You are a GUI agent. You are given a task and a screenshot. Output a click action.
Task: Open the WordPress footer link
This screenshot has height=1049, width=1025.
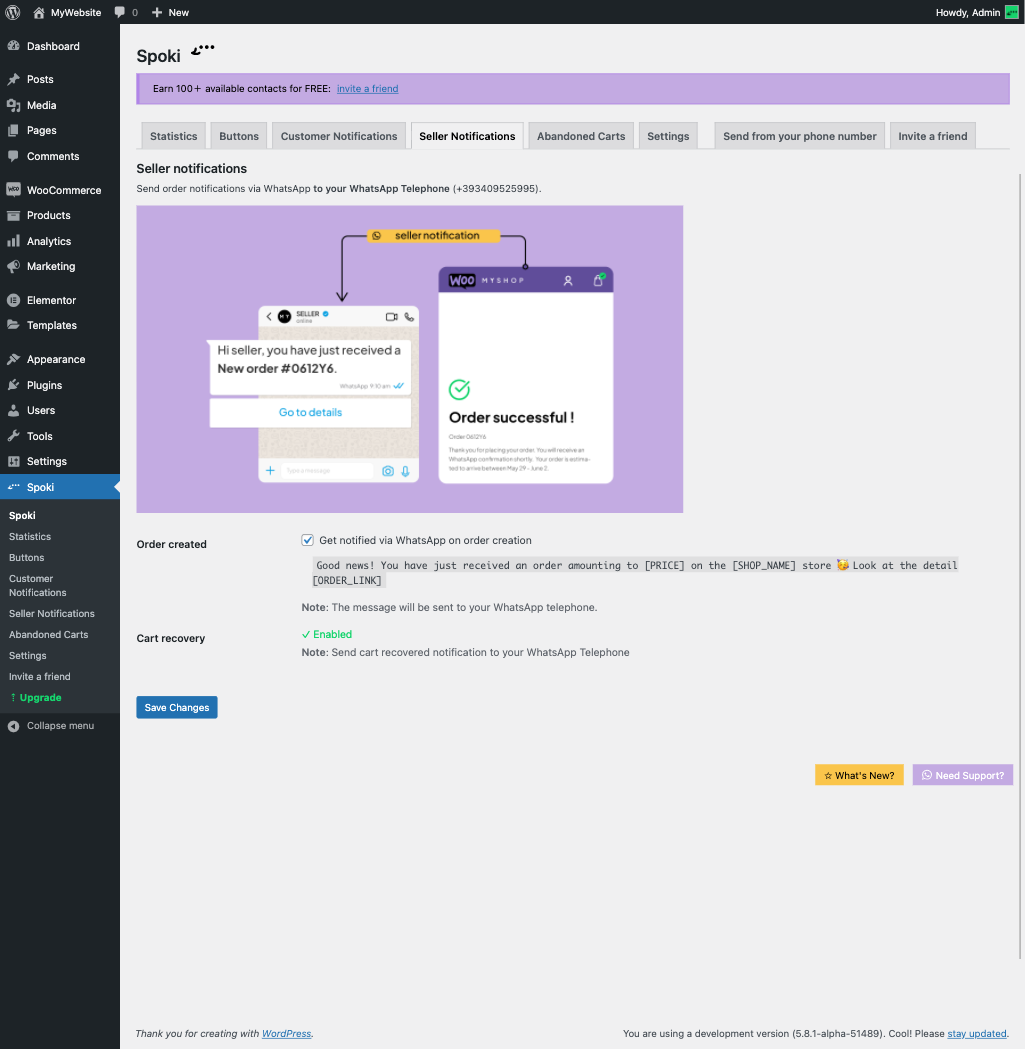[286, 1034]
